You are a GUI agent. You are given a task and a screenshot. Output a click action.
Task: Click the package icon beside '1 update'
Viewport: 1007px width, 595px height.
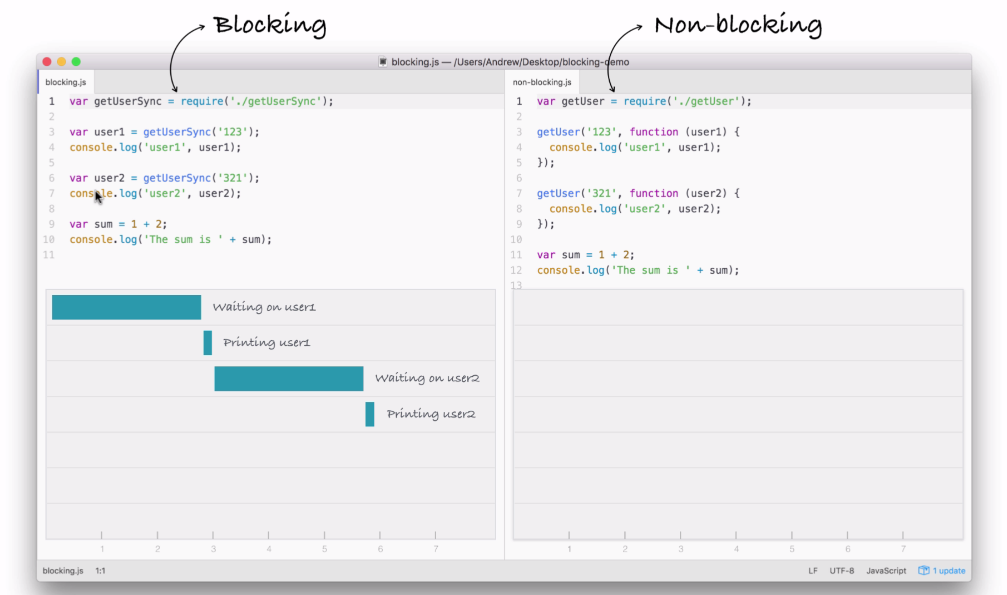[923, 571]
